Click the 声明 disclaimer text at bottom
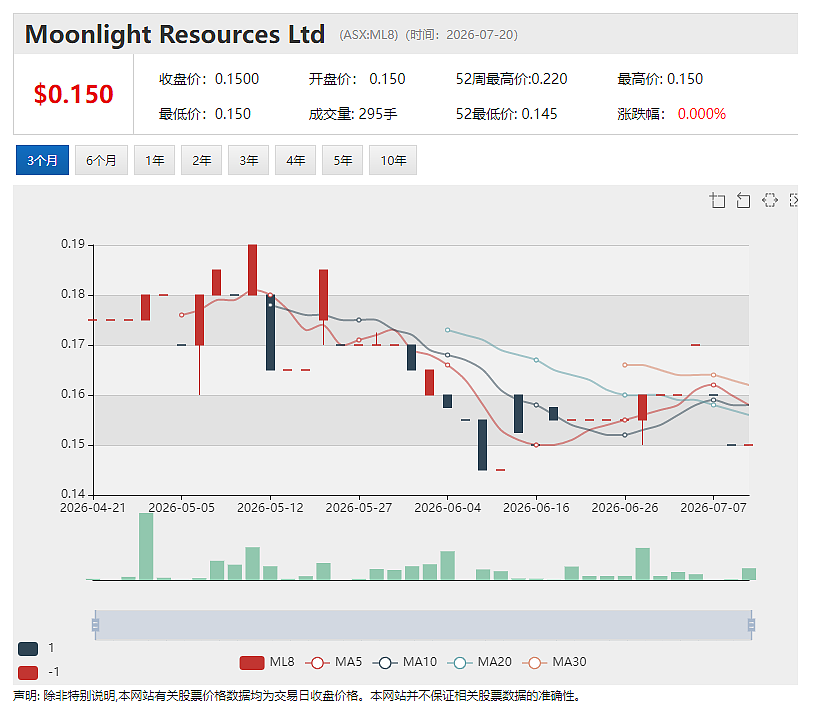This screenshot has width=816, height=716. point(297,696)
